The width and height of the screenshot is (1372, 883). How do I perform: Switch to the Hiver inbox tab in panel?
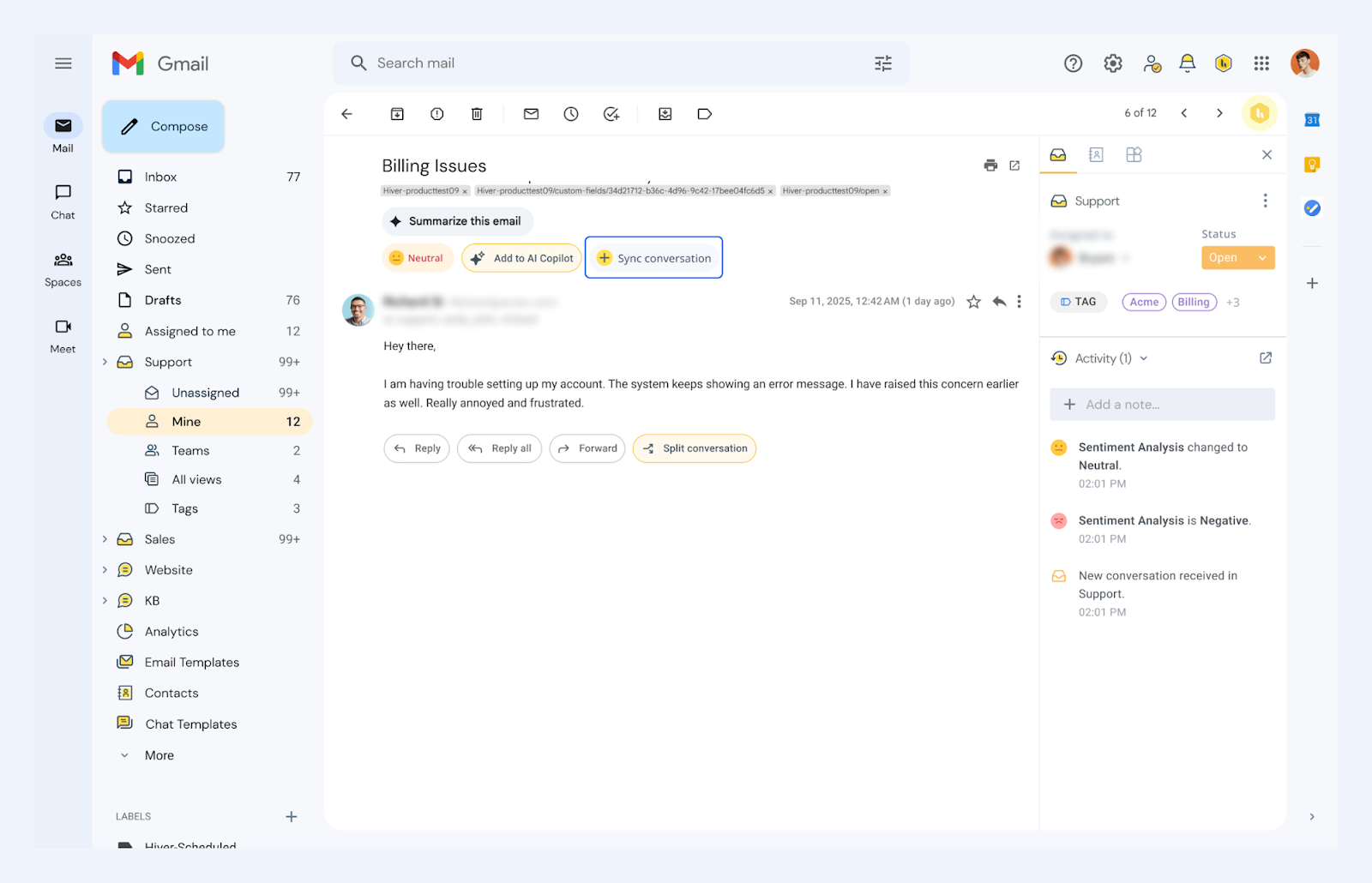(1058, 155)
